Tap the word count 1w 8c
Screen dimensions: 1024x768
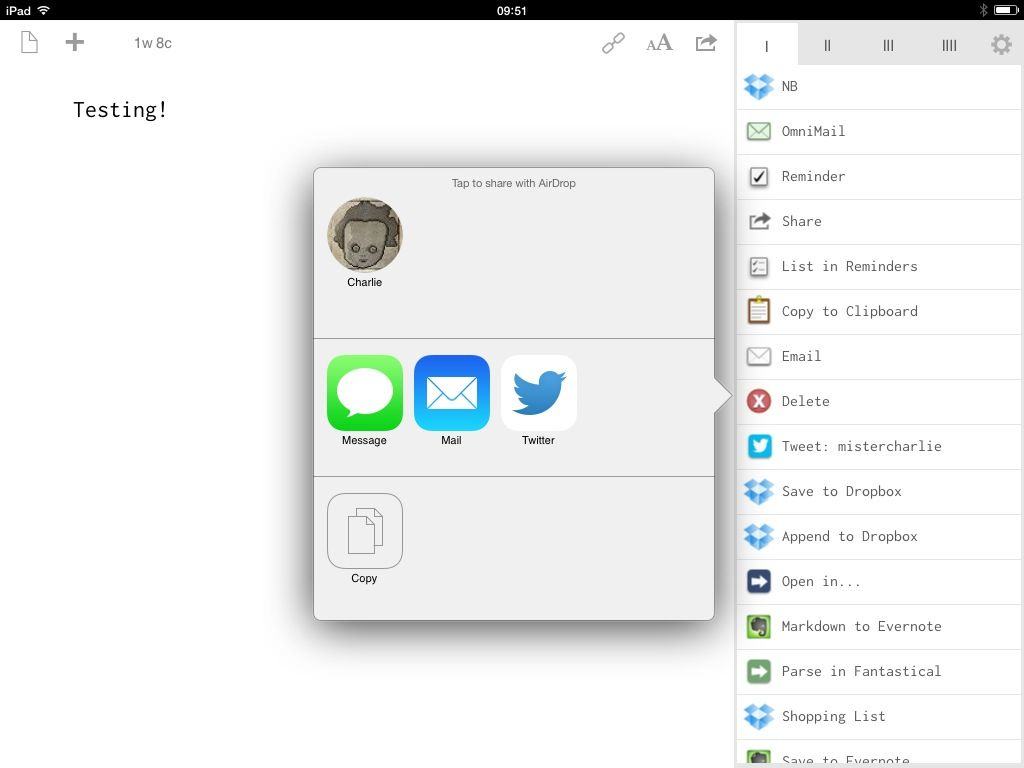pyautogui.click(x=153, y=43)
